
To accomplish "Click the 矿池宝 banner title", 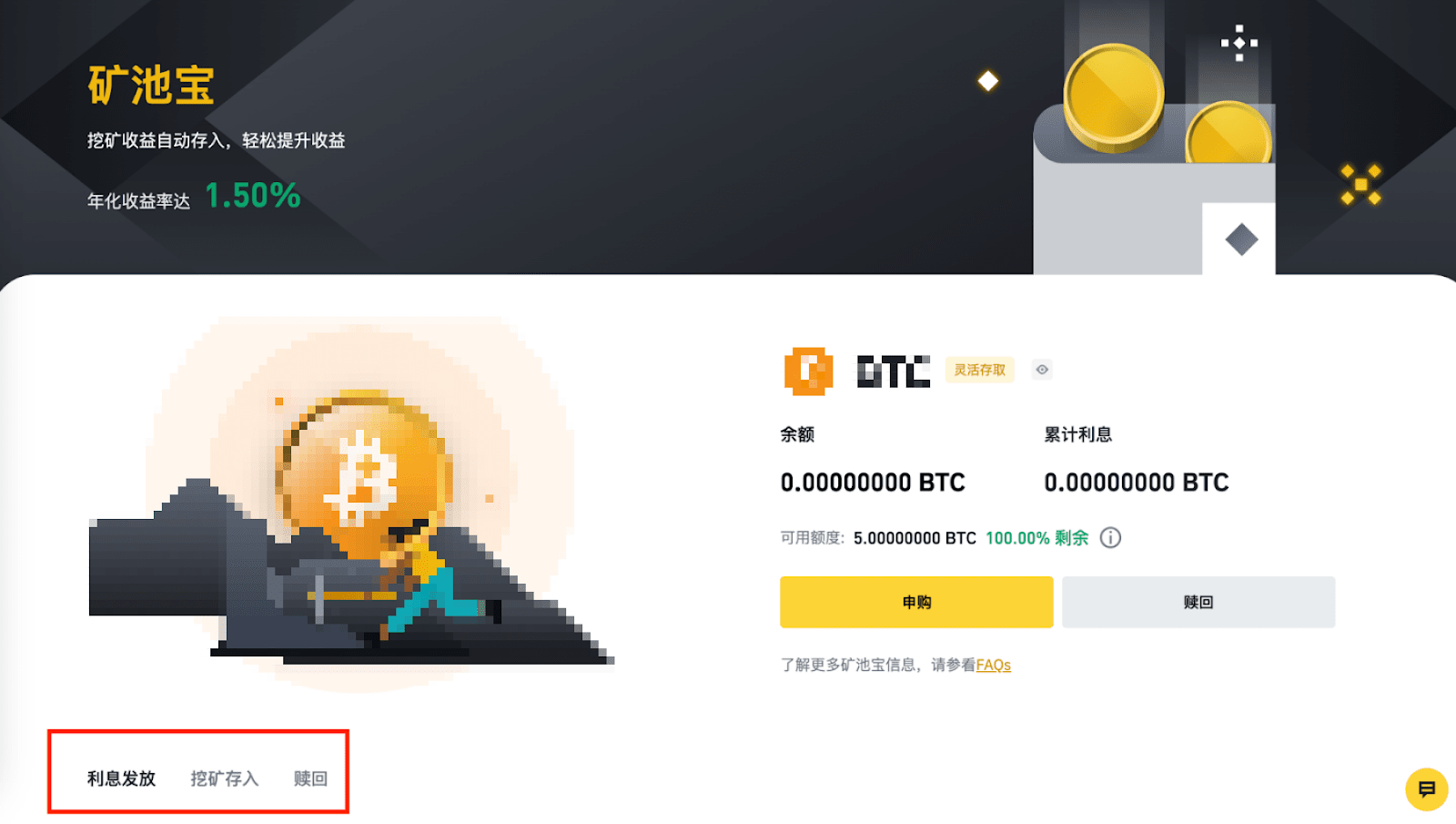I will pyautogui.click(x=151, y=86).
